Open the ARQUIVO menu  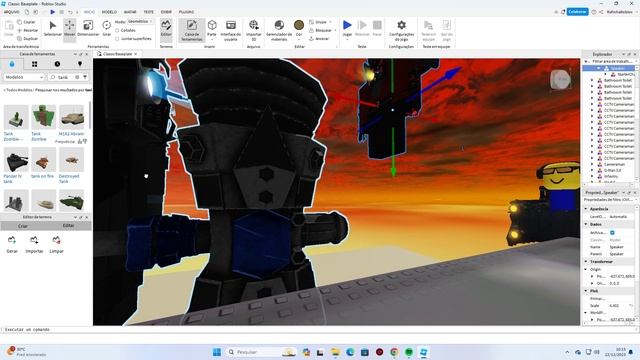(11, 12)
